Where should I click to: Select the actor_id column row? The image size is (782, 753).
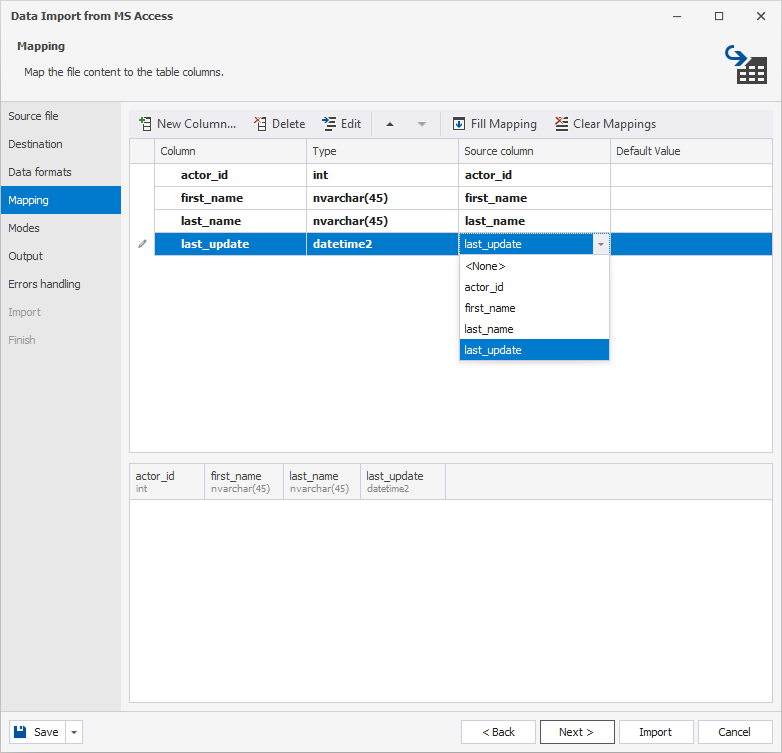230,175
